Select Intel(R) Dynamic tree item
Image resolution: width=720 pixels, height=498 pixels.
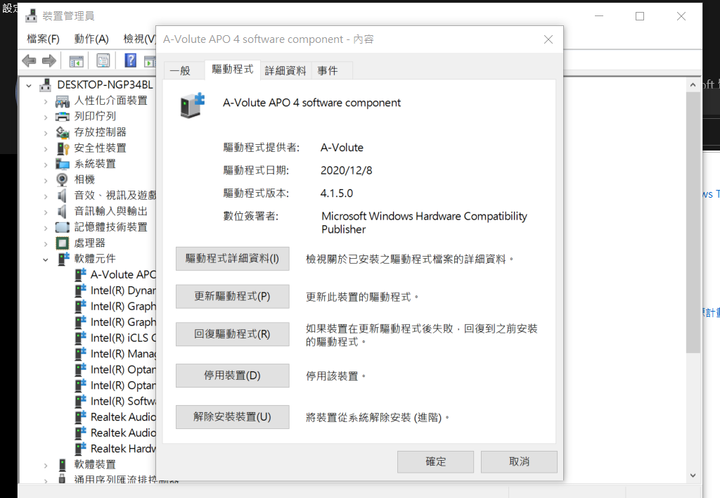(123, 291)
